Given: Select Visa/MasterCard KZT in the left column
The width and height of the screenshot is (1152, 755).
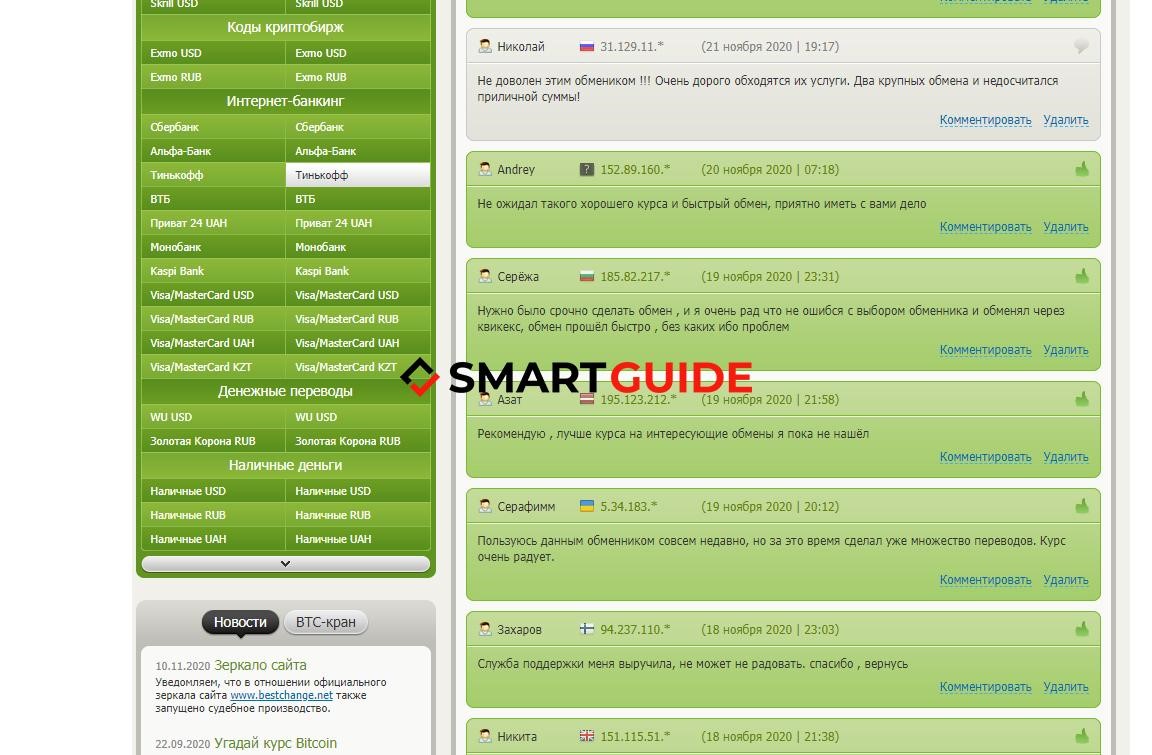Looking at the screenshot, I should 213,367.
